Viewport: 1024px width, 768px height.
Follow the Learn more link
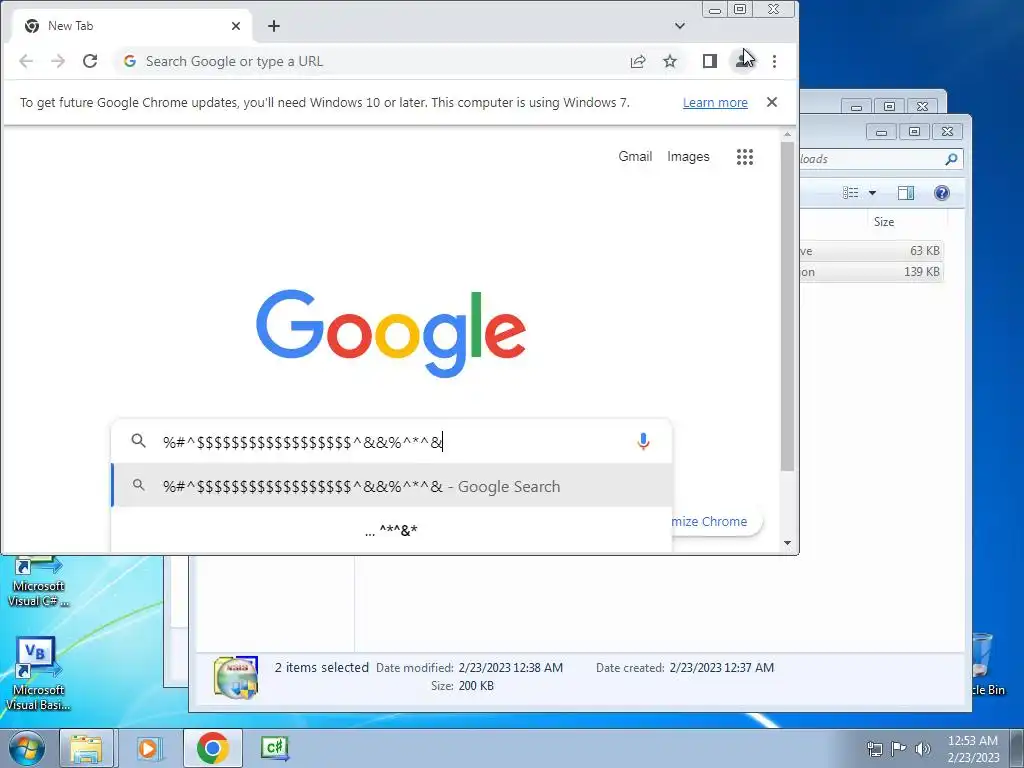(x=715, y=103)
